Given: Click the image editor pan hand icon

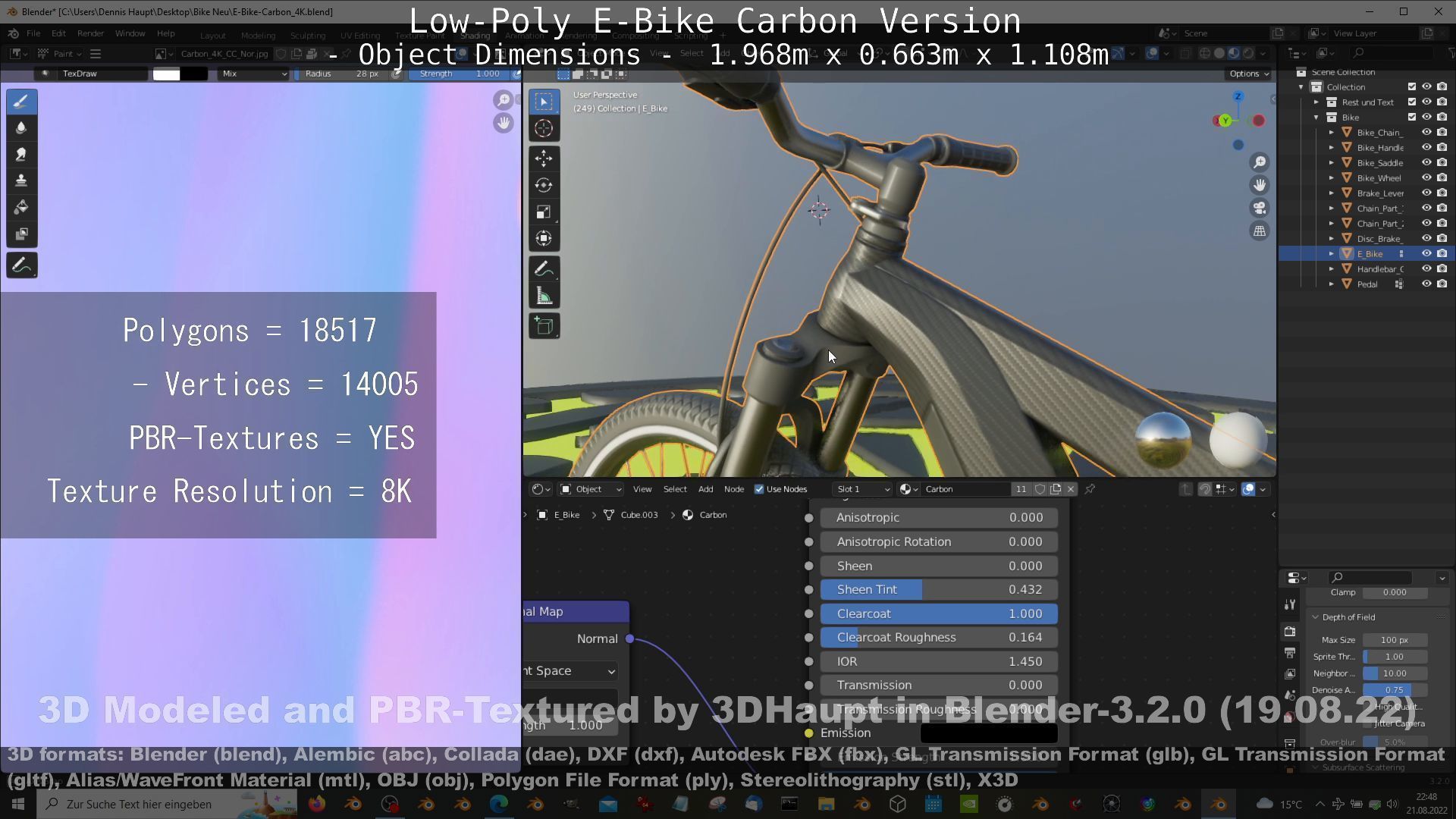Looking at the screenshot, I should (503, 123).
